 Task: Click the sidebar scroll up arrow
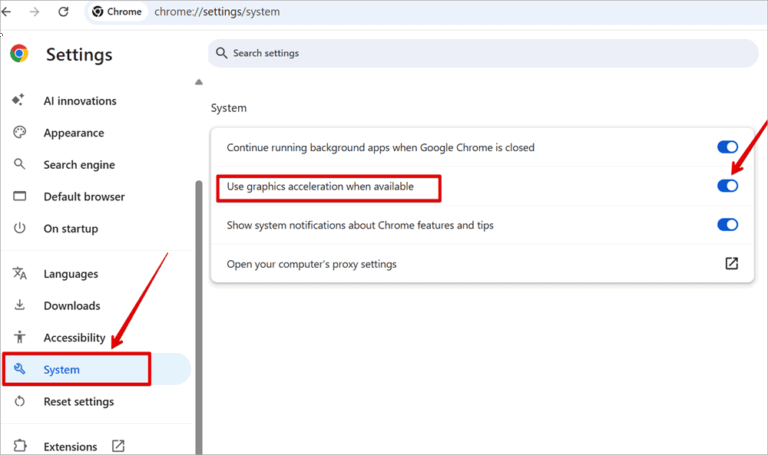click(198, 82)
